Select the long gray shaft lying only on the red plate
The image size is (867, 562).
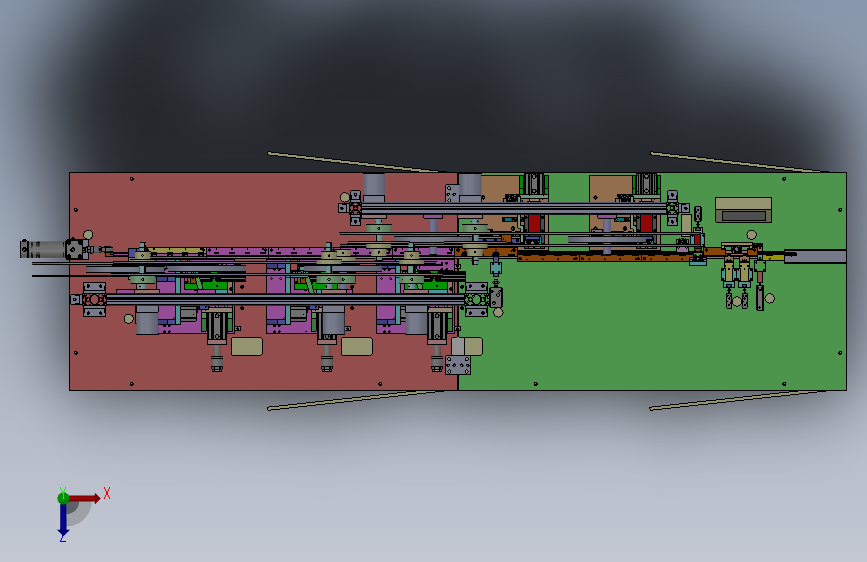pos(285,299)
